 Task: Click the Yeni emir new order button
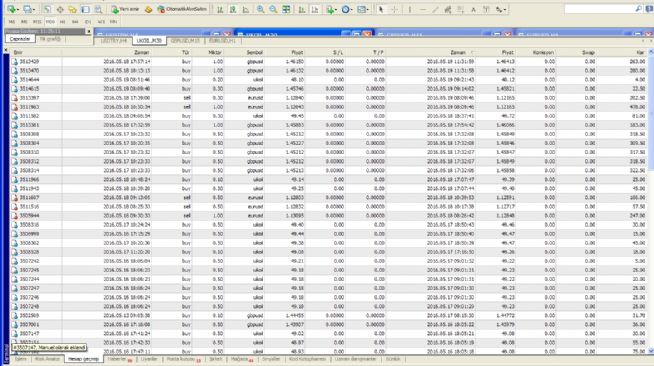[125, 9]
